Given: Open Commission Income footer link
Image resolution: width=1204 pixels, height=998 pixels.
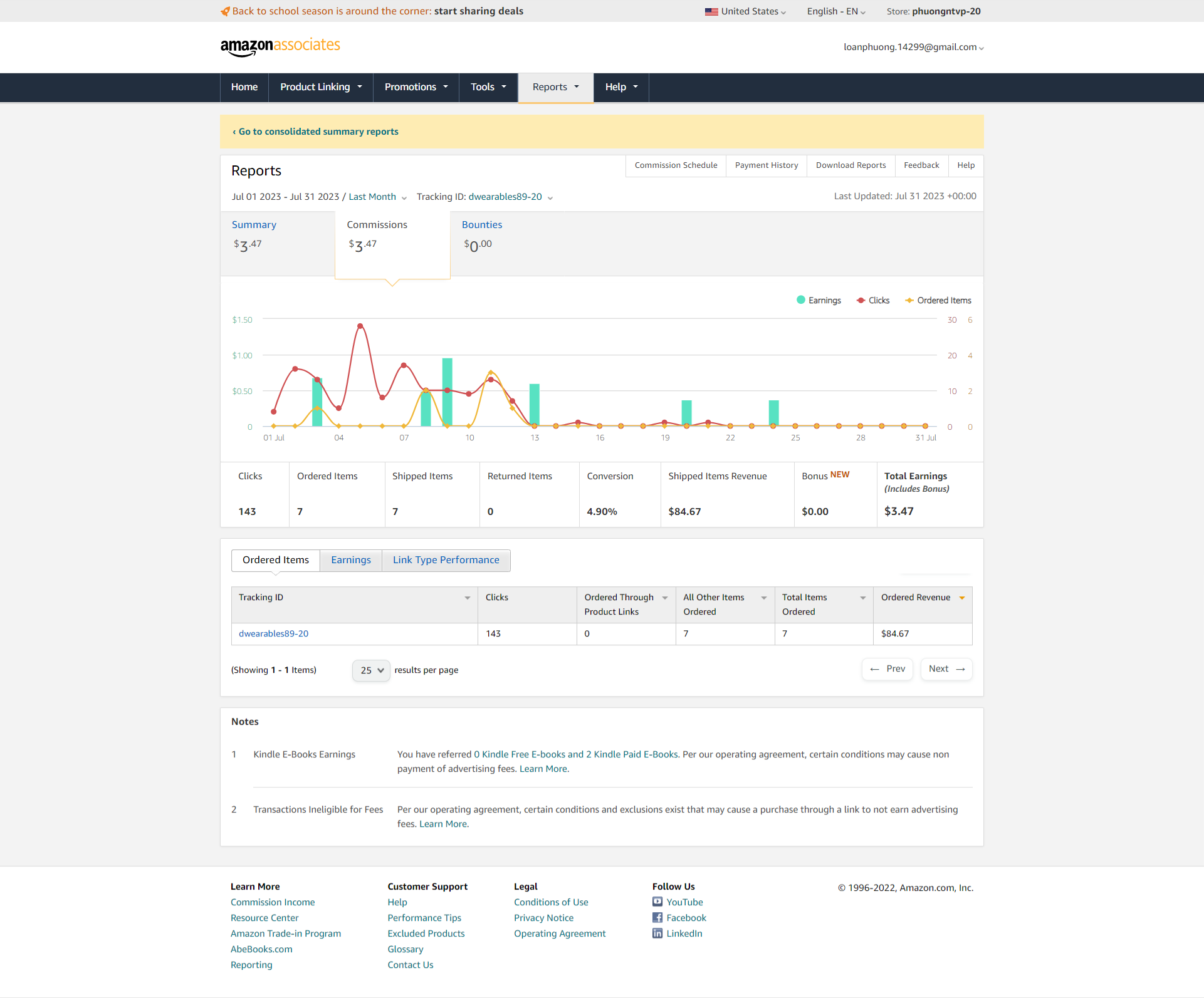Looking at the screenshot, I should tap(273, 902).
